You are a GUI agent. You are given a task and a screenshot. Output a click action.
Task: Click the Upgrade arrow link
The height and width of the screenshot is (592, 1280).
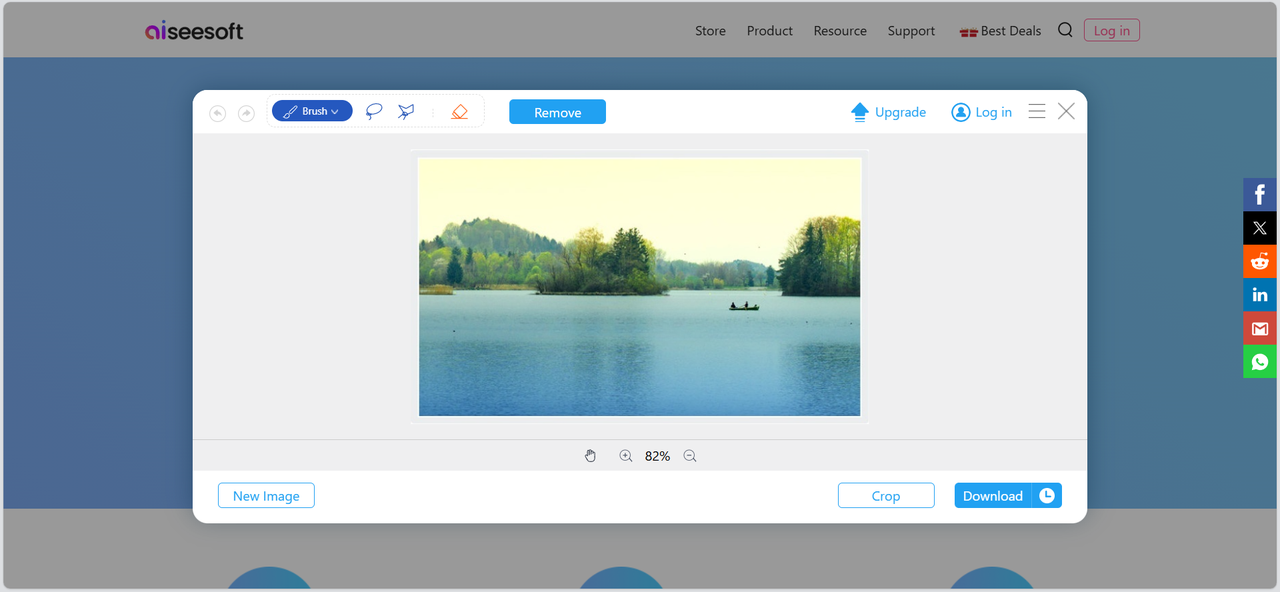pyautogui.click(x=888, y=112)
